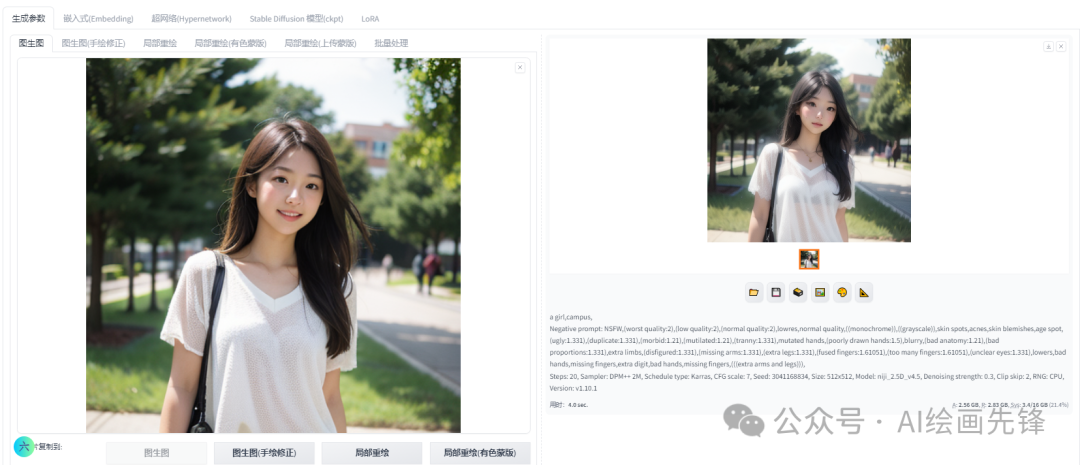Click the 'Negative prompt: NSFW' text

click(585, 329)
